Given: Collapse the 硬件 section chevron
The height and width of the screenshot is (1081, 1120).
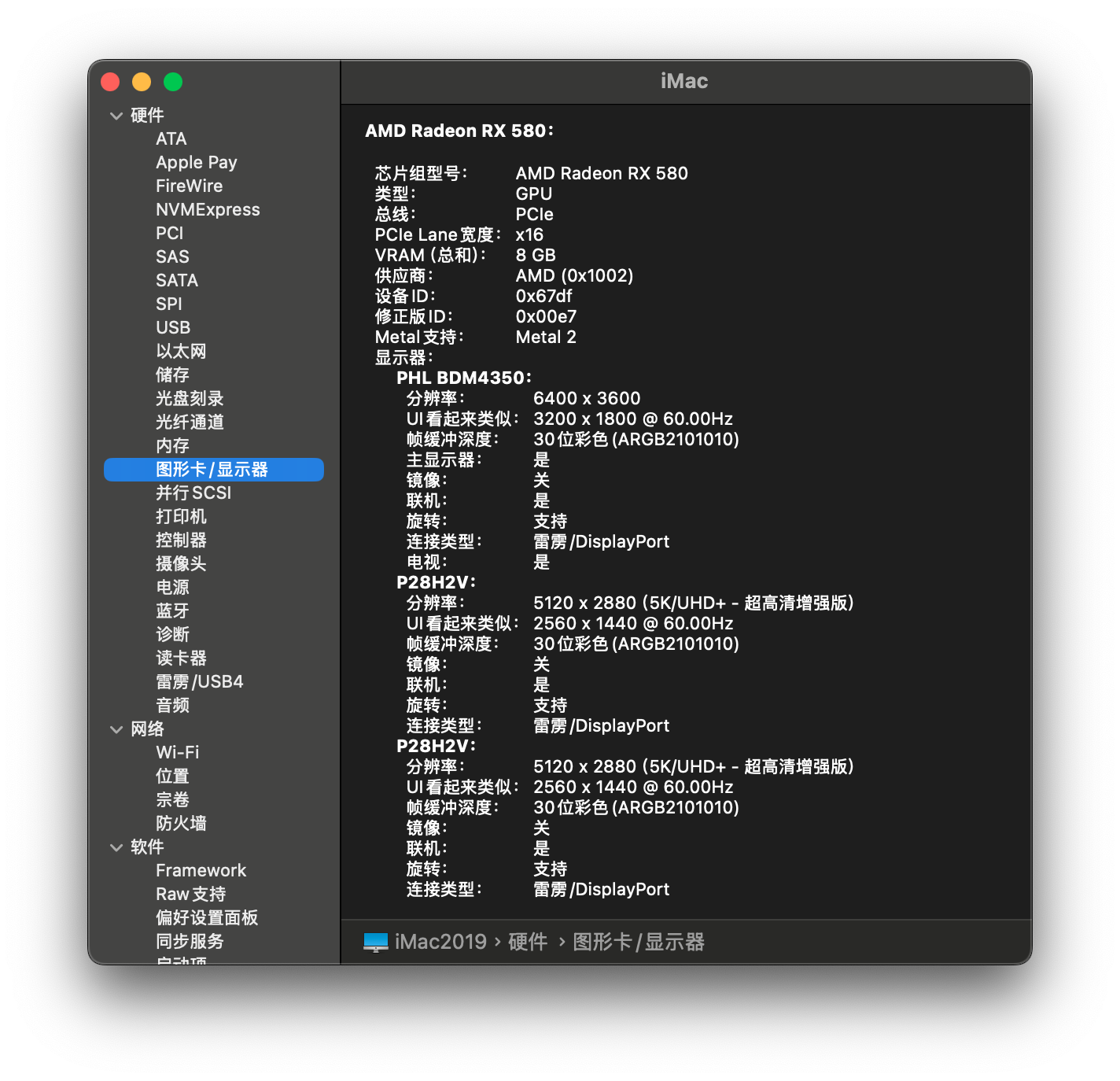Looking at the screenshot, I should click(x=116, y=116).
